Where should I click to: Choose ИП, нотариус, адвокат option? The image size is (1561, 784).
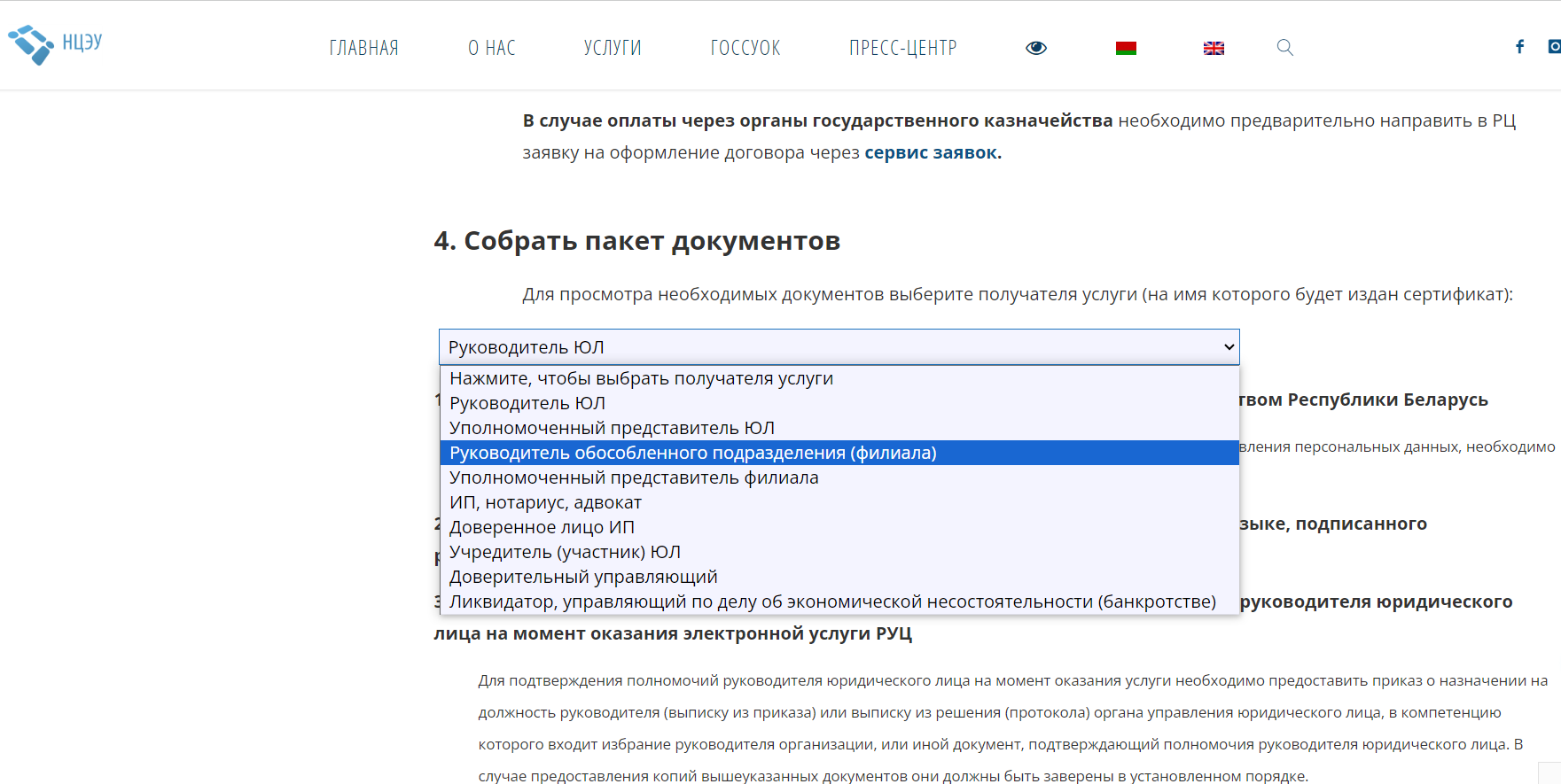coord(839,502)
